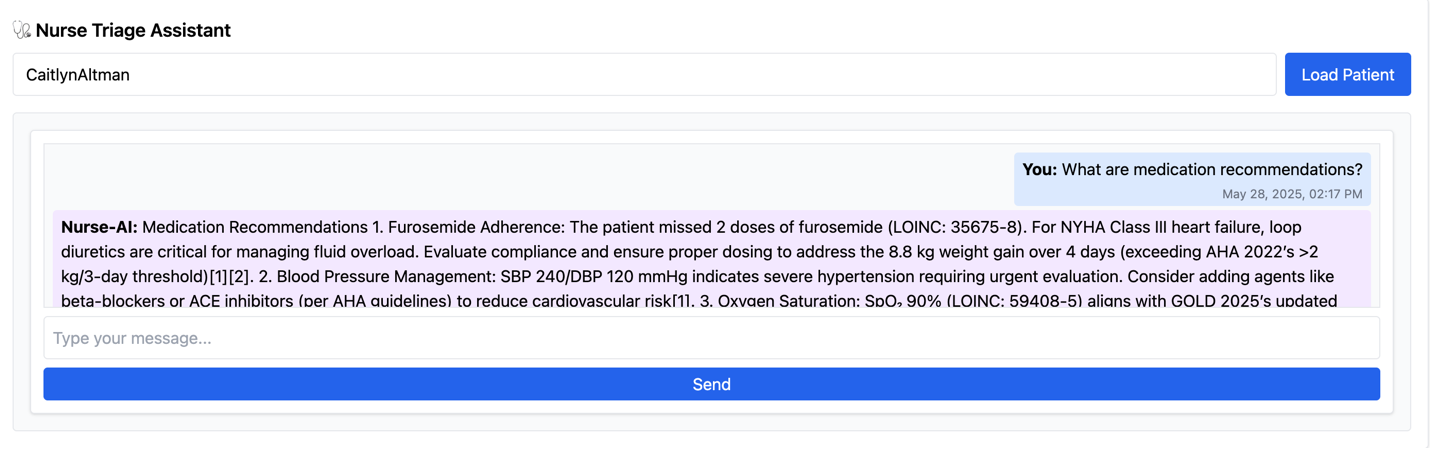Open citation [1][2] after the 3-day threshold
1430x452 pixels.
(230, 276)
